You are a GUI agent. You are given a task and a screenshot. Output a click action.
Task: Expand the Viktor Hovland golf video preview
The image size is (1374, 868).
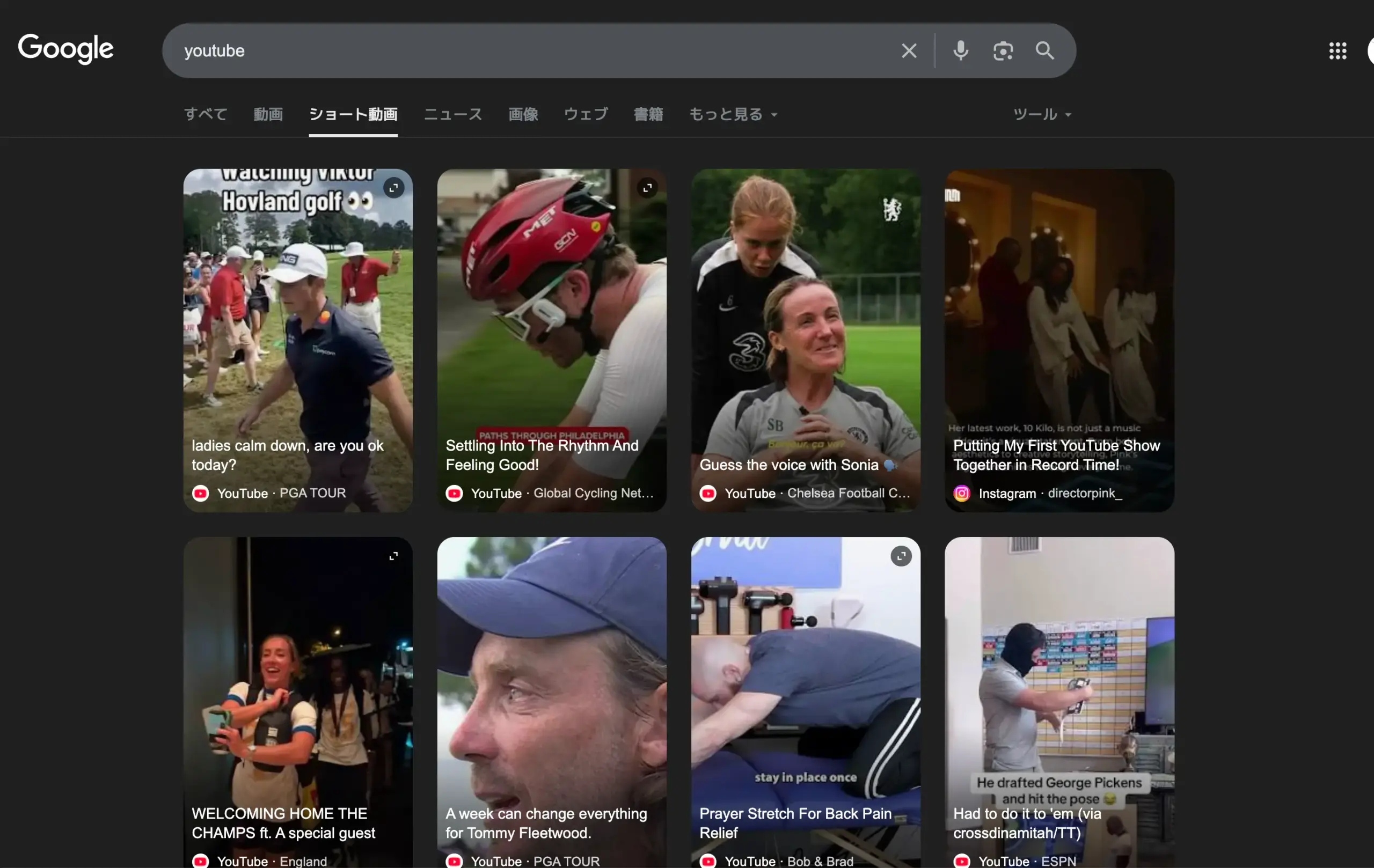(x=394, y=188)
